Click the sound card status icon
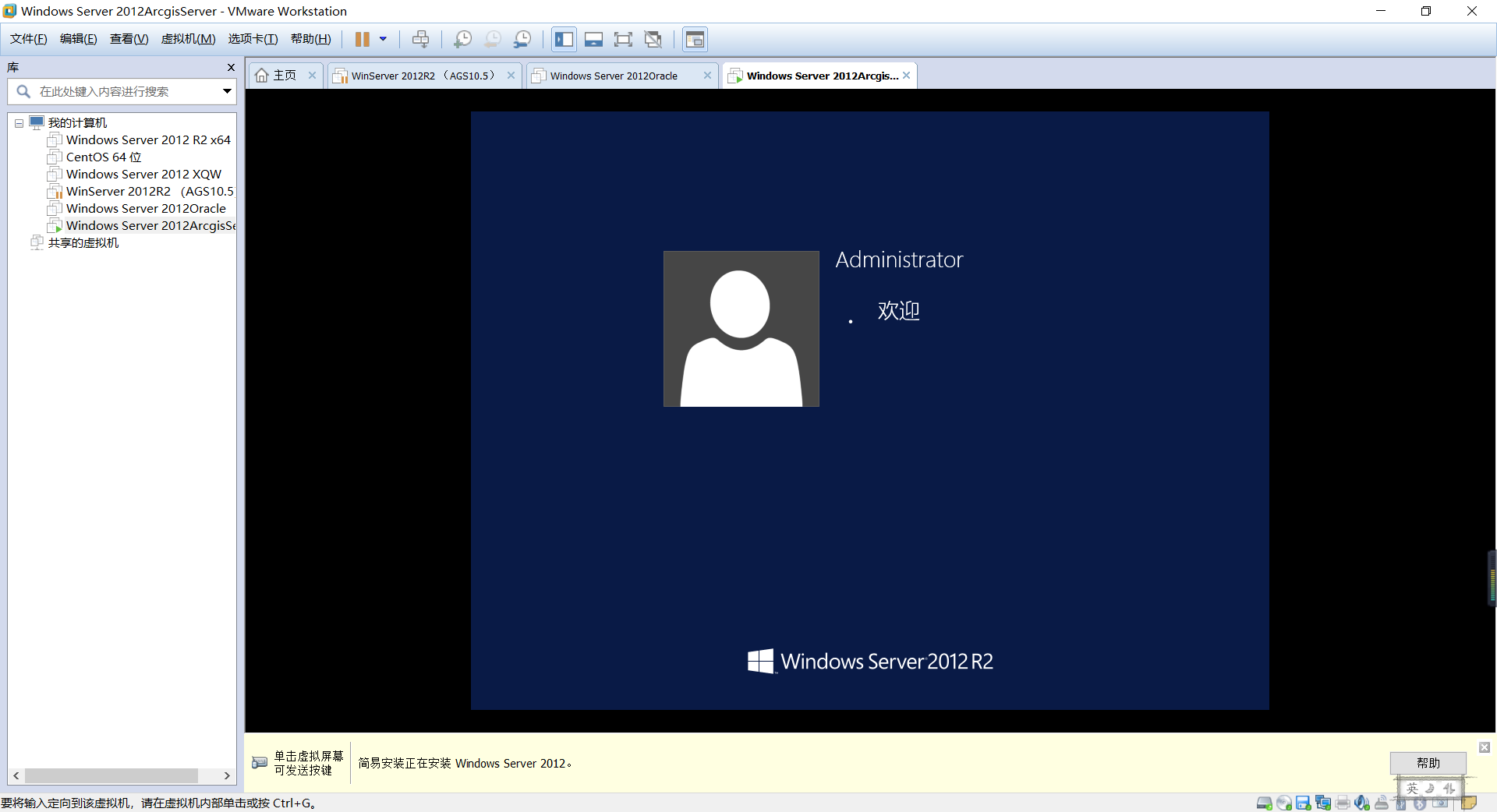 (x=1362, y=803)
